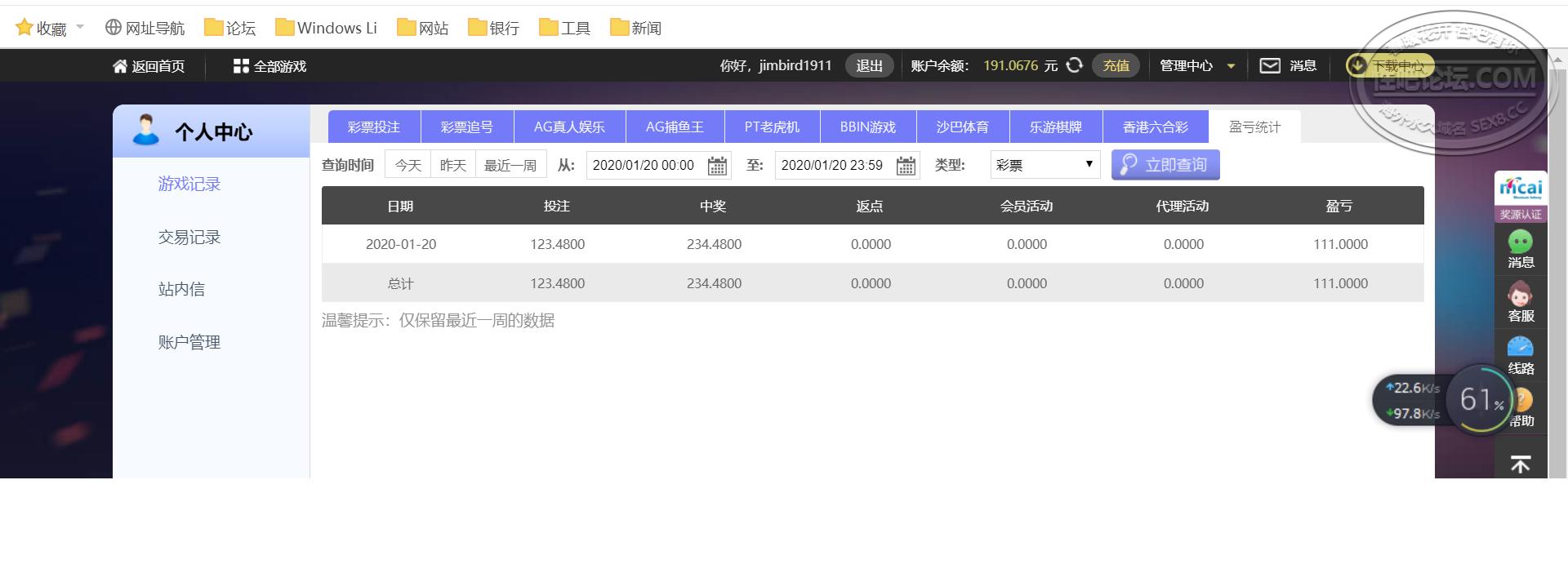This screenshot has width=1568, height=569.
Task: Open the 类型 dropdown showing 彩票
Action: (1045, 165)
